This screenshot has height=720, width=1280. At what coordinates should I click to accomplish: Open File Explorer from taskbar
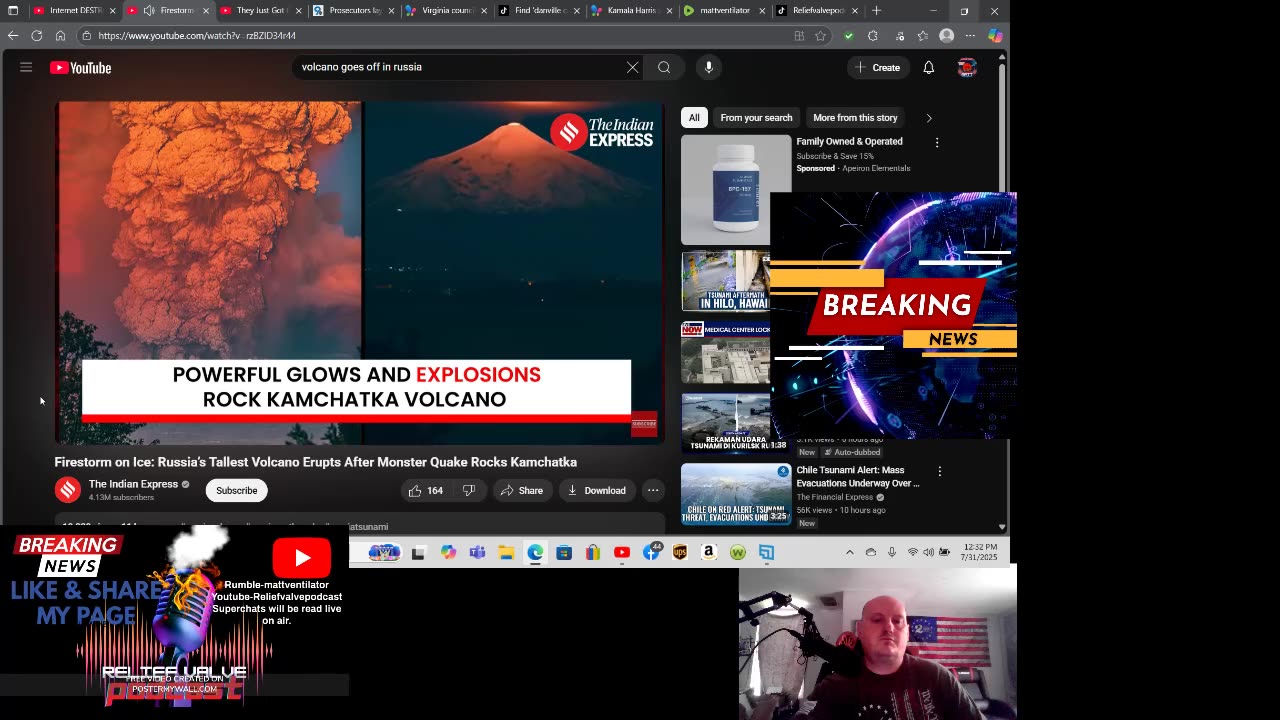[x=506, y=552]
